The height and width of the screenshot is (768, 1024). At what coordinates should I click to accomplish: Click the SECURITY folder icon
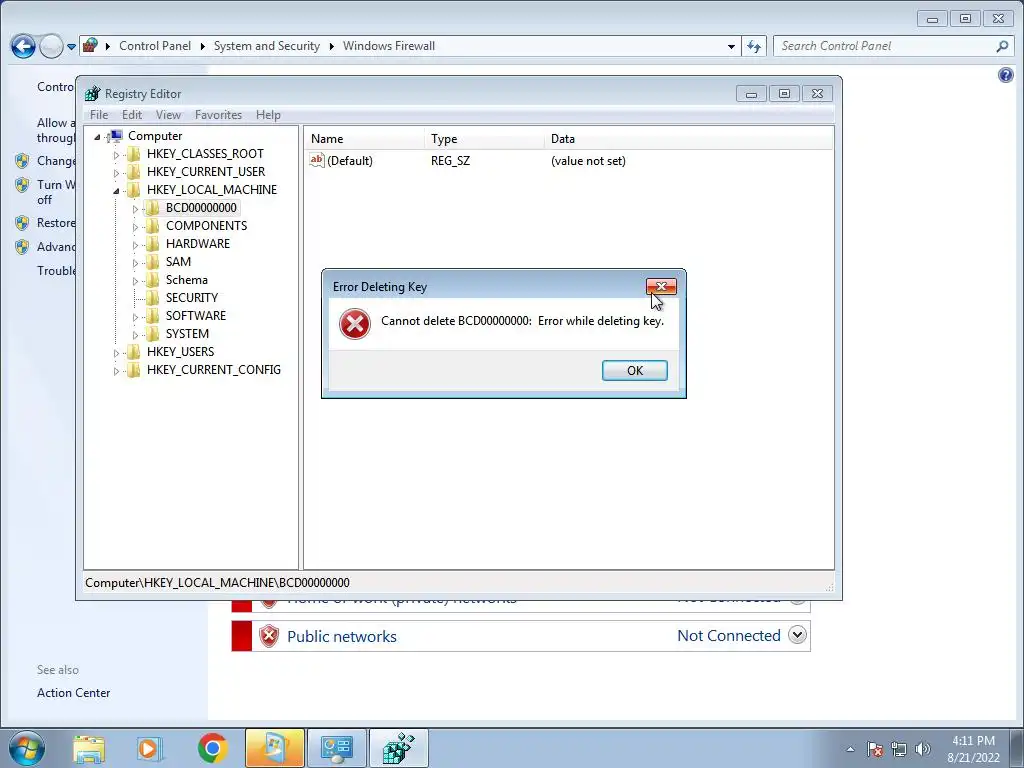click(x=152, y=298)
